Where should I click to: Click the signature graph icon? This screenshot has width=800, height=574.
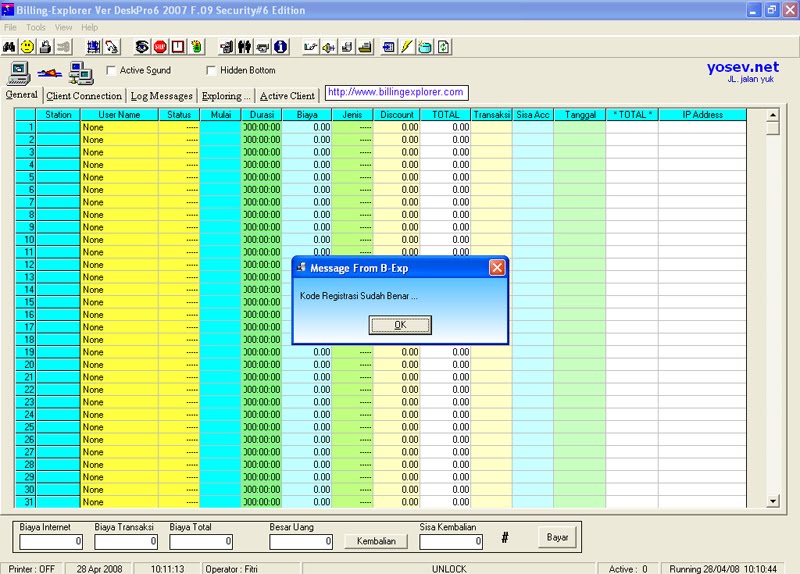[310, 47]
